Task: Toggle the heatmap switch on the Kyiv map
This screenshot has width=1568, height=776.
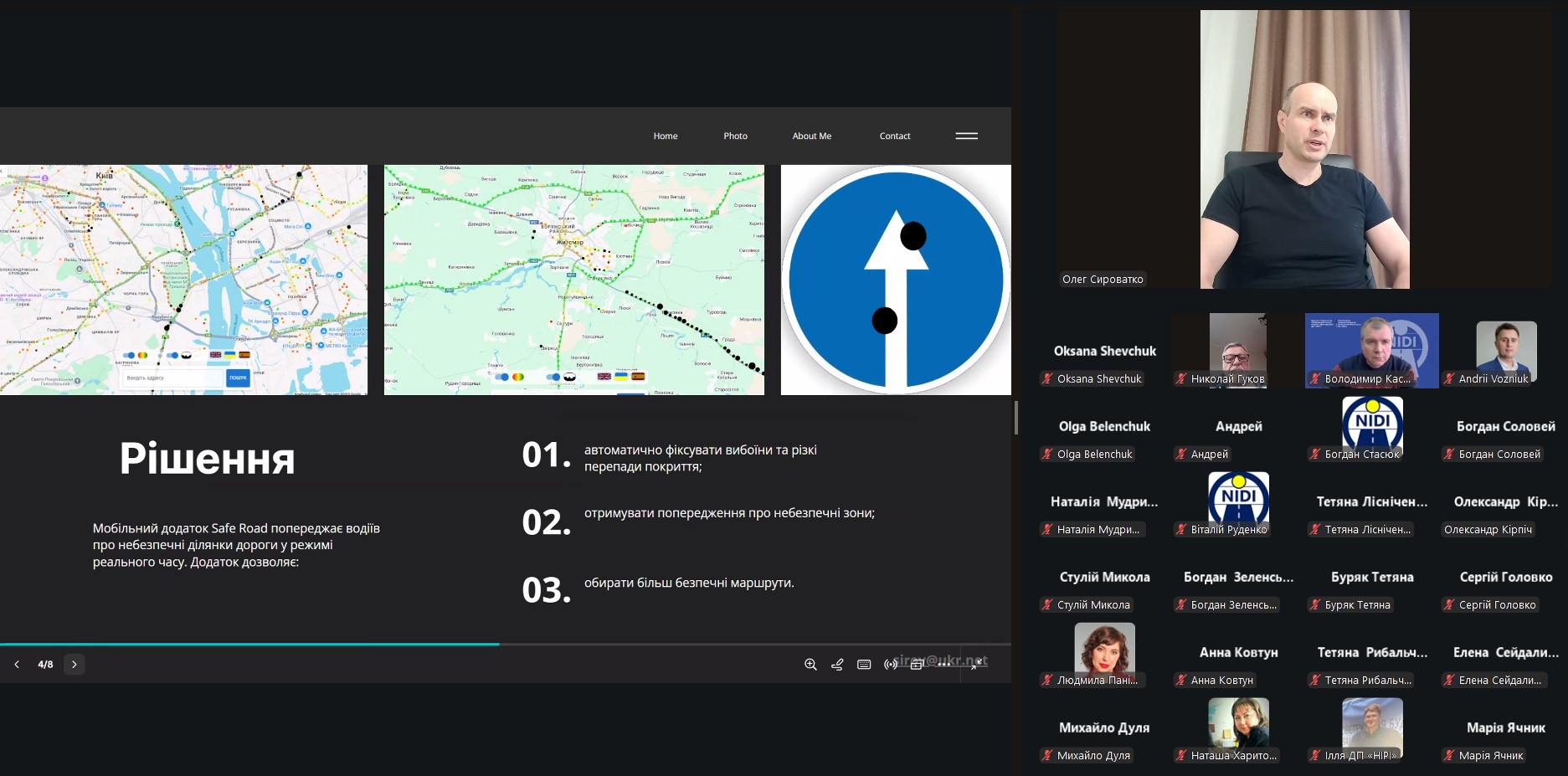Action: 130,355
